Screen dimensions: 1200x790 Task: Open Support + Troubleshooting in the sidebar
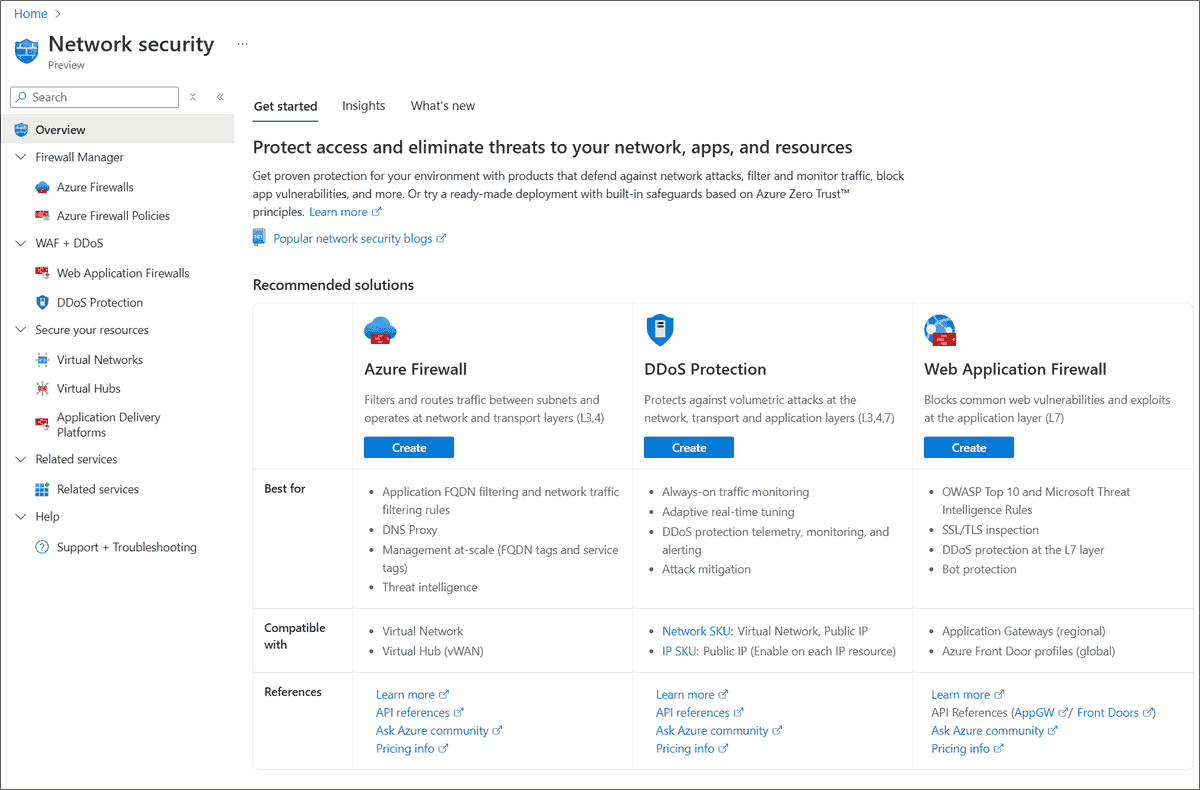point(127,547)
